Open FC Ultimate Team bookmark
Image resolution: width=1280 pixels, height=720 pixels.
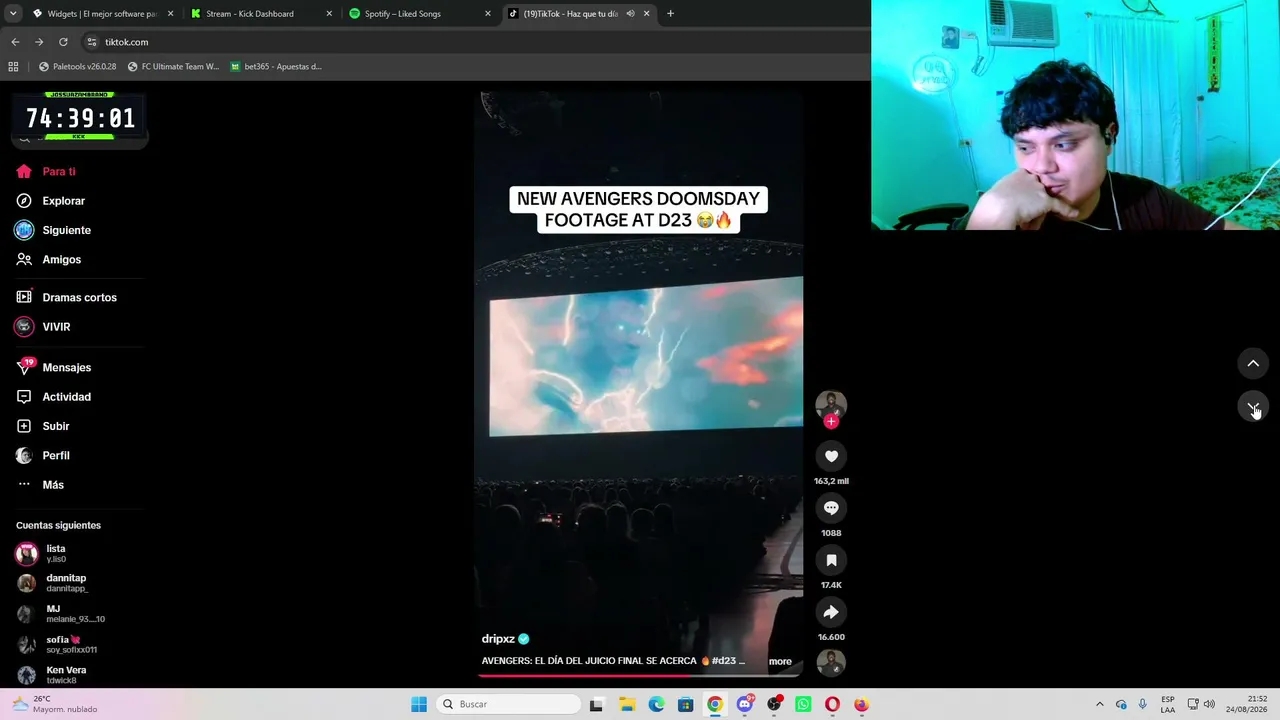pos(173,67)
